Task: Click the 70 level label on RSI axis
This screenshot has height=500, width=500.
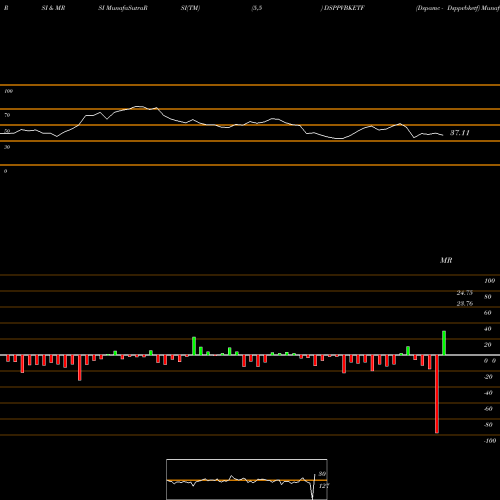Action: pos(7,115)
